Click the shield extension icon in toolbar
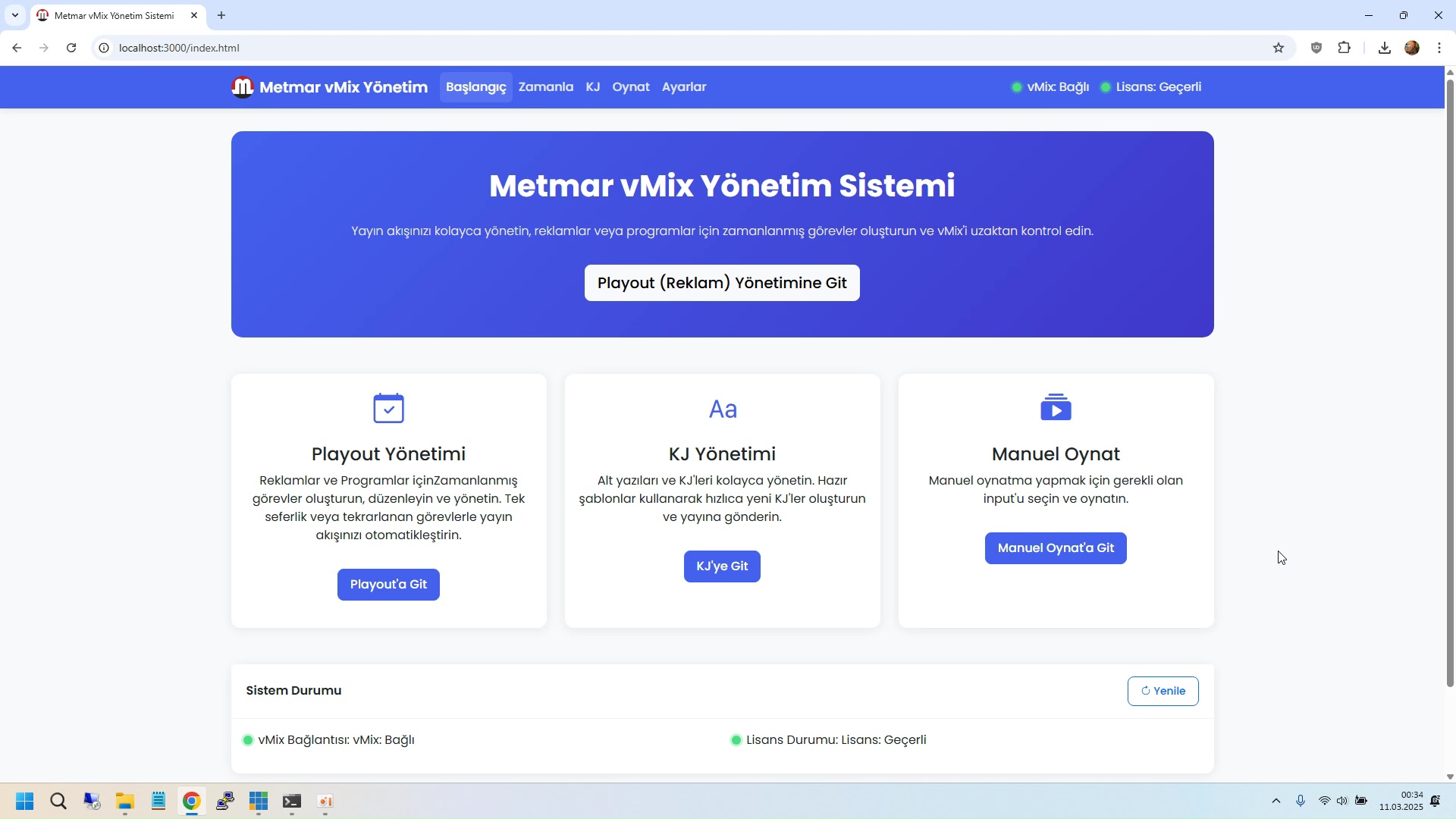This screenshot has height=819, width=1456. click(x=1316, y=48)
